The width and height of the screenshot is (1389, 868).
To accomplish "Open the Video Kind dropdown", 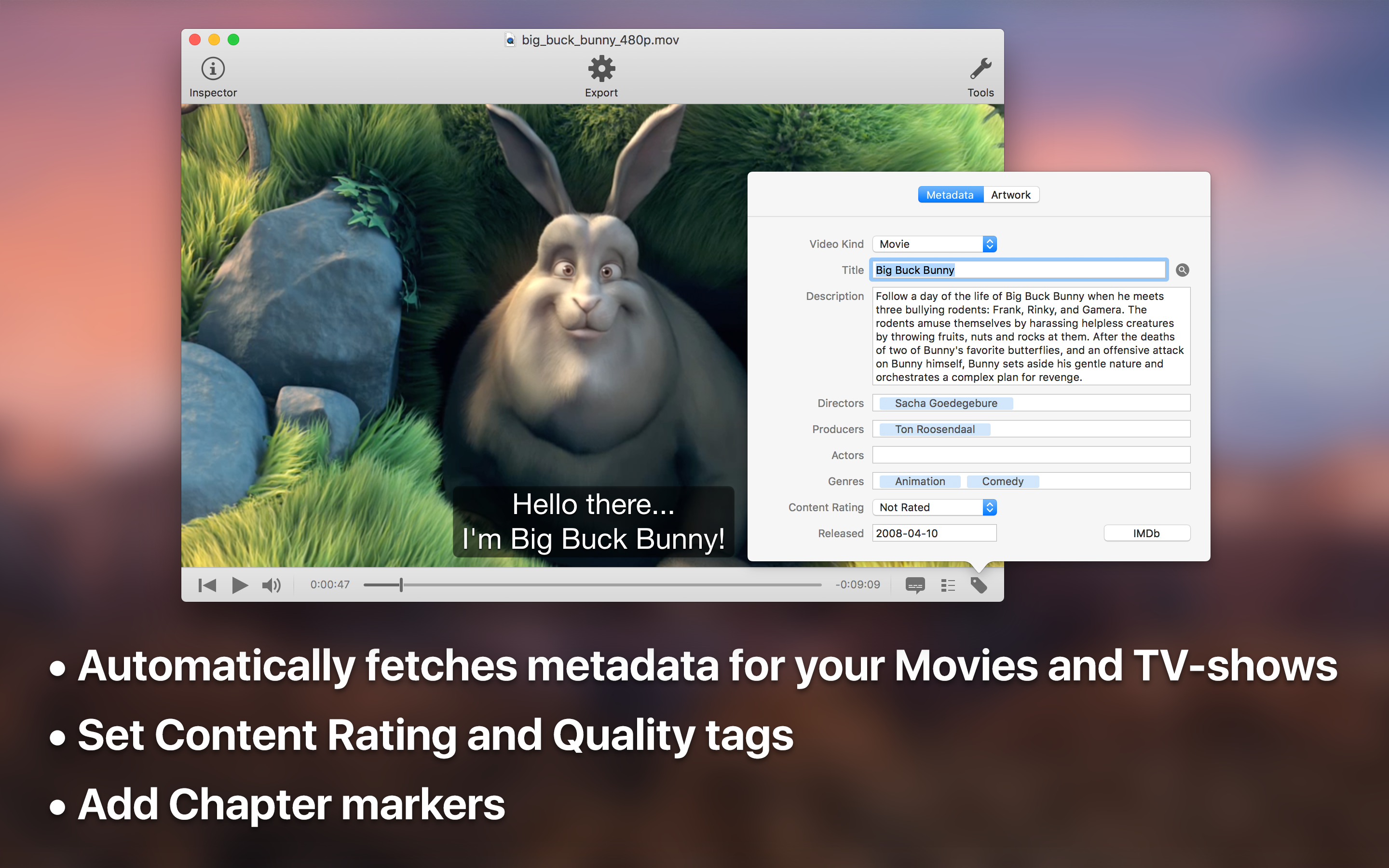I will [x=934, y=244].
